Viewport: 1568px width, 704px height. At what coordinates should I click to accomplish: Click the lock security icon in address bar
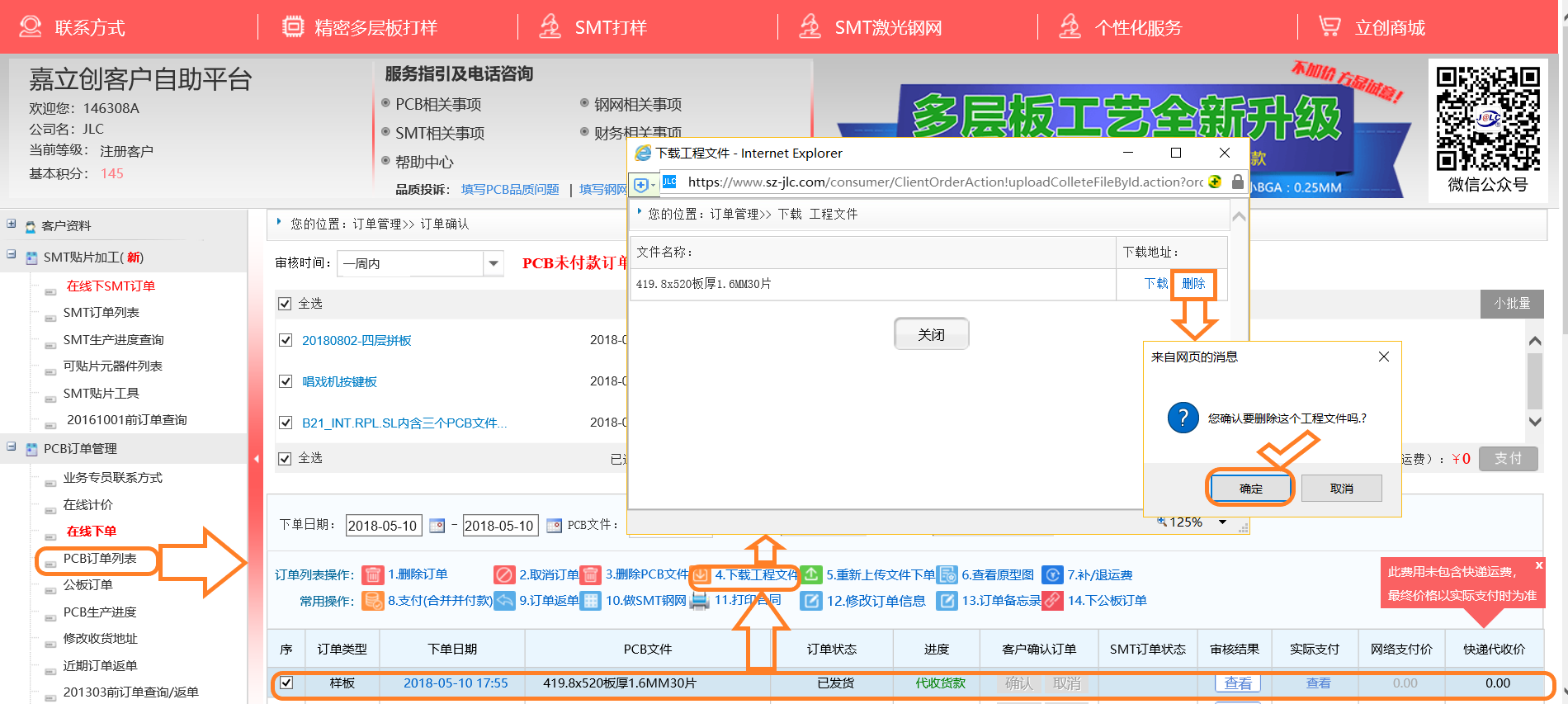tap(1238, 182)
